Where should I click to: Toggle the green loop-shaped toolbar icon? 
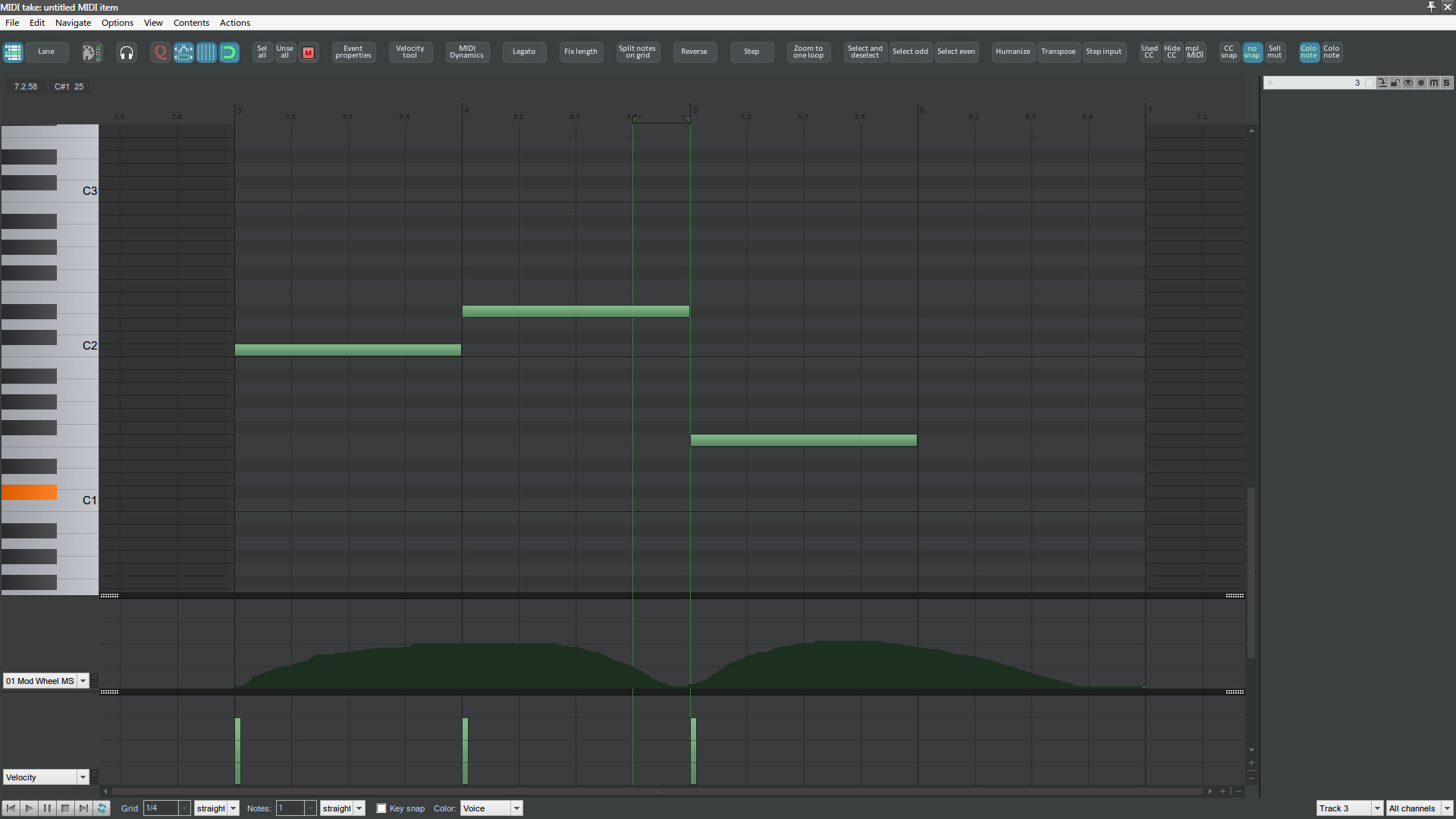(229, 52)
